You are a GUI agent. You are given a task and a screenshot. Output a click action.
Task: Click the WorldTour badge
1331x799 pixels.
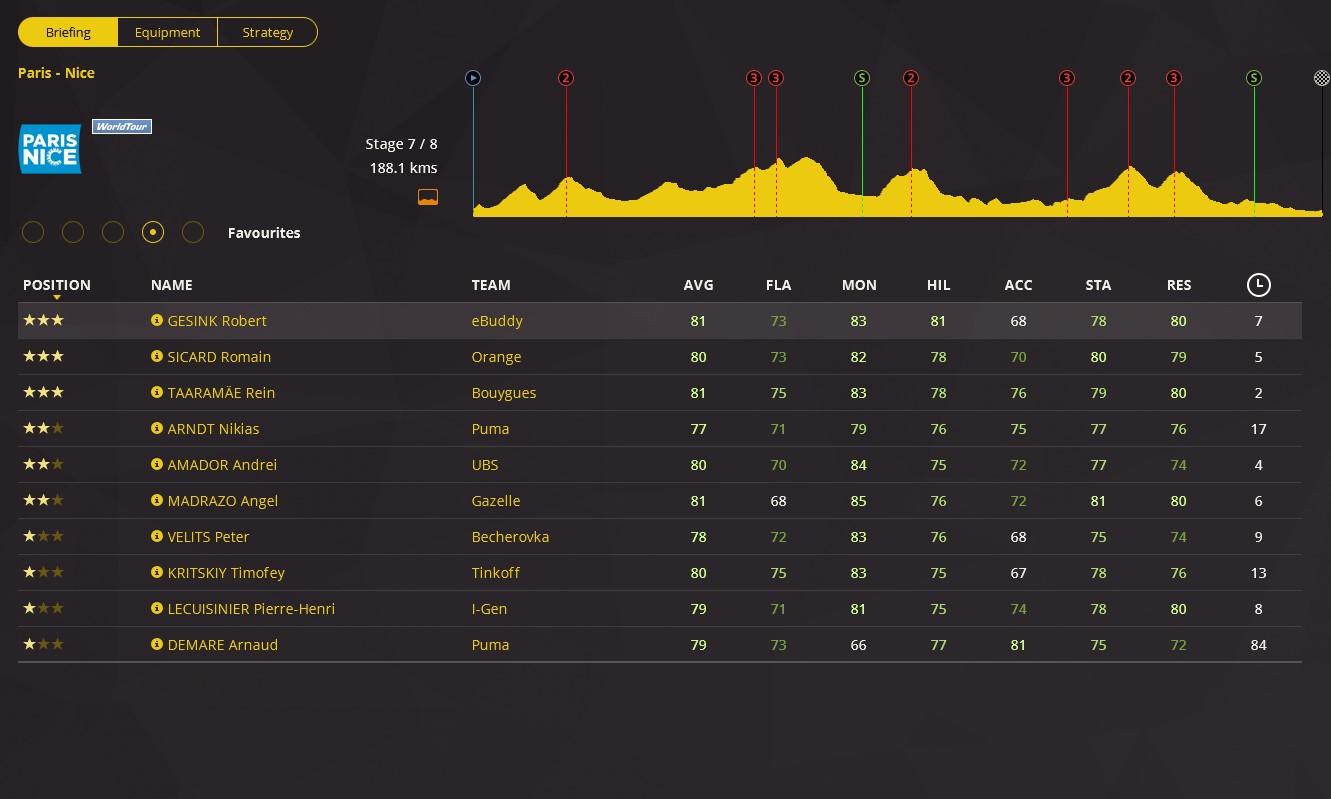[x=122, y=127]
